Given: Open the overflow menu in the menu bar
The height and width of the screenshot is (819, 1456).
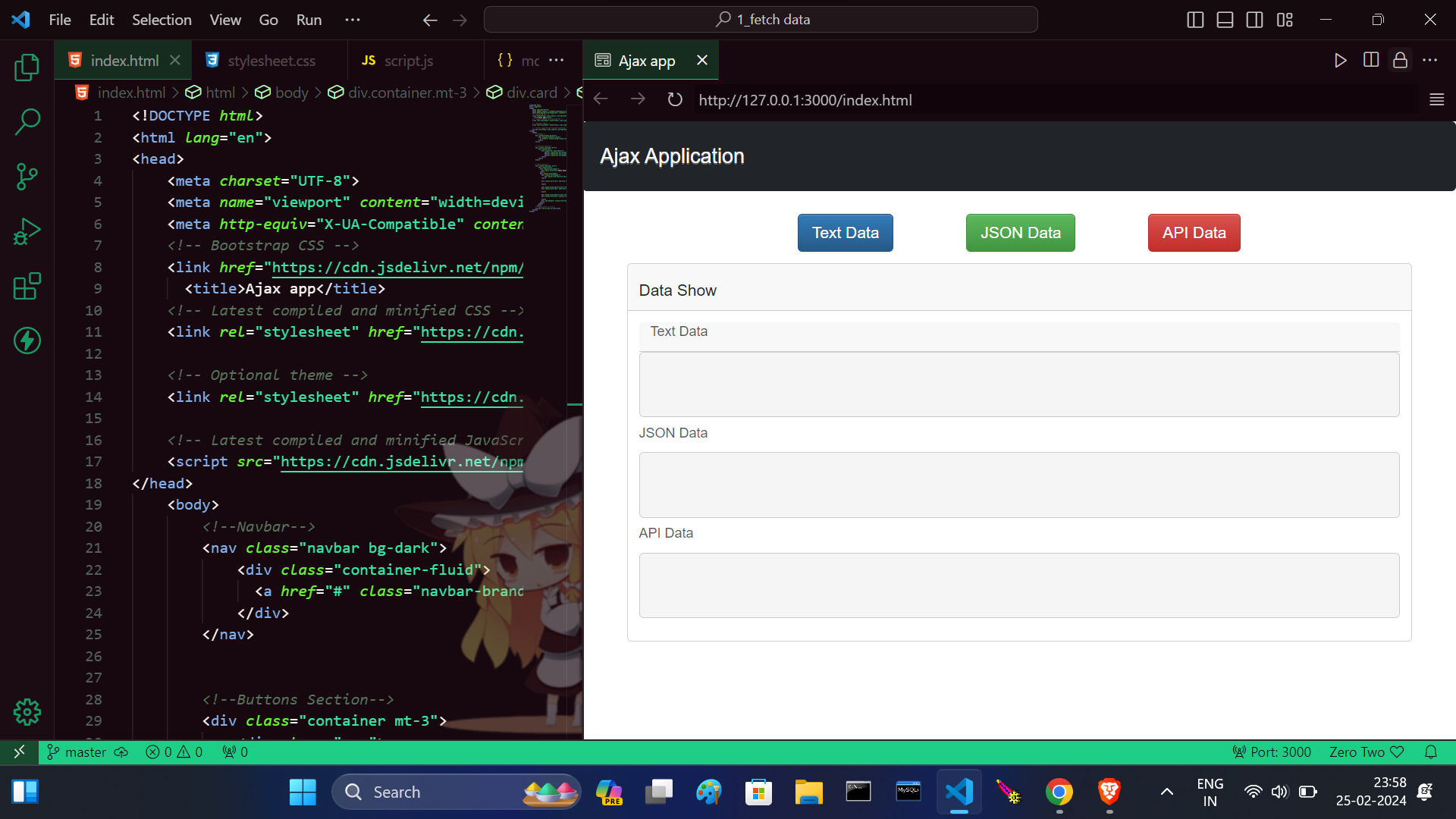Looking at the screenshot, I should 353,20.
